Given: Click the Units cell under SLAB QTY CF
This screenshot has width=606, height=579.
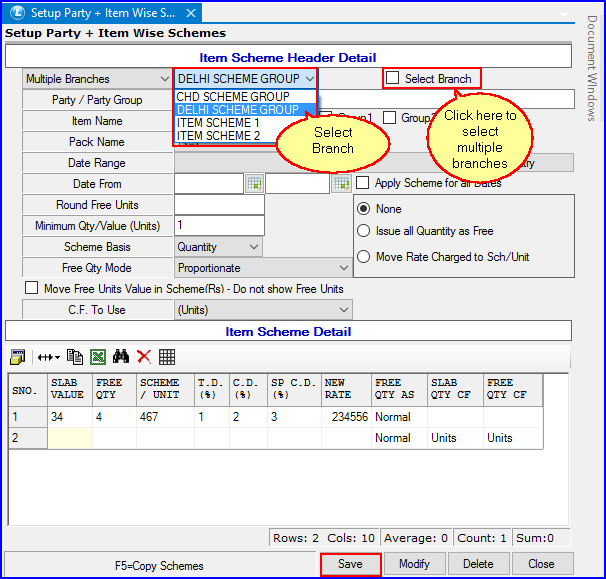Looking at the screenshot, I should 455,438.
